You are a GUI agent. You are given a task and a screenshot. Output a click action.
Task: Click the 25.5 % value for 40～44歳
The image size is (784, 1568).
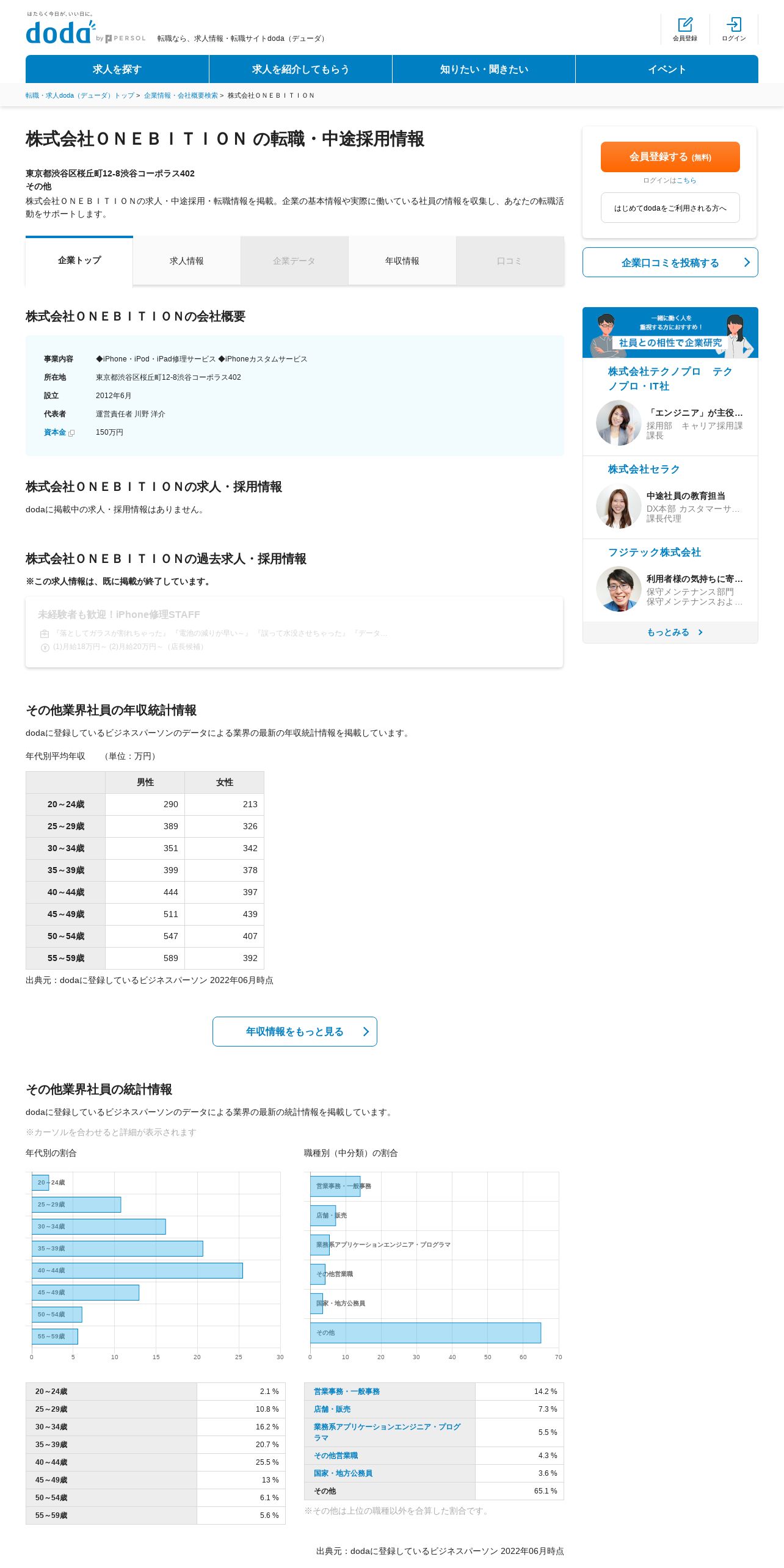point(267,1462)
